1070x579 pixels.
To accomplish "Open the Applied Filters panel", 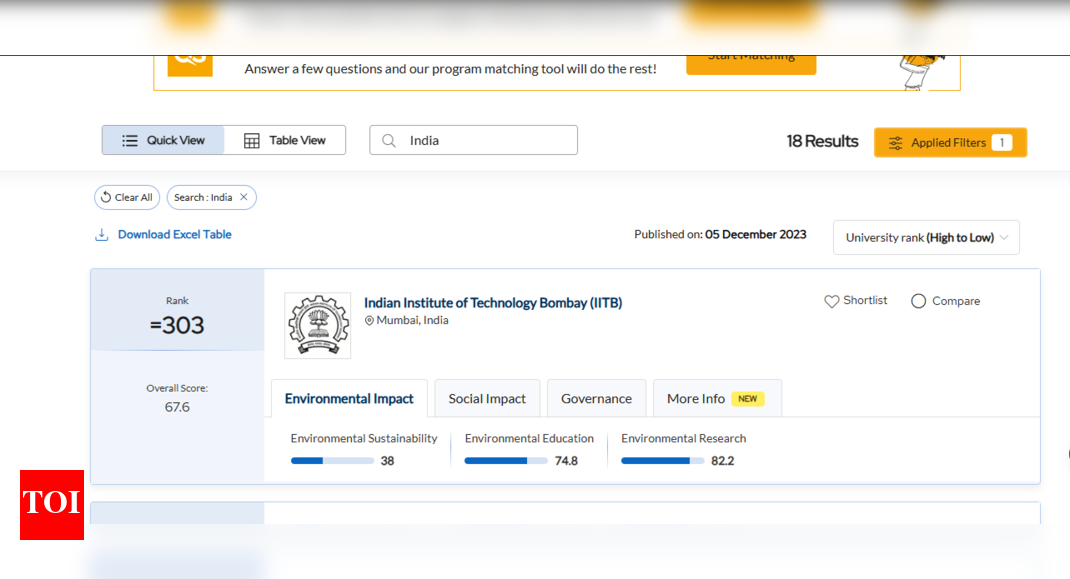I will 950,143.
